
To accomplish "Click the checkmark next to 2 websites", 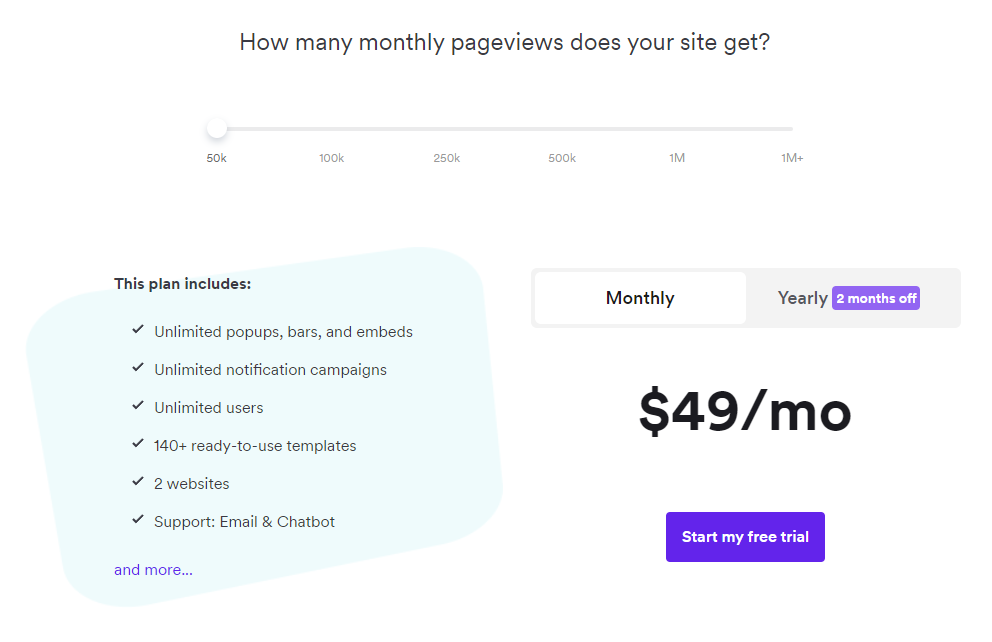I will (138, 482).
